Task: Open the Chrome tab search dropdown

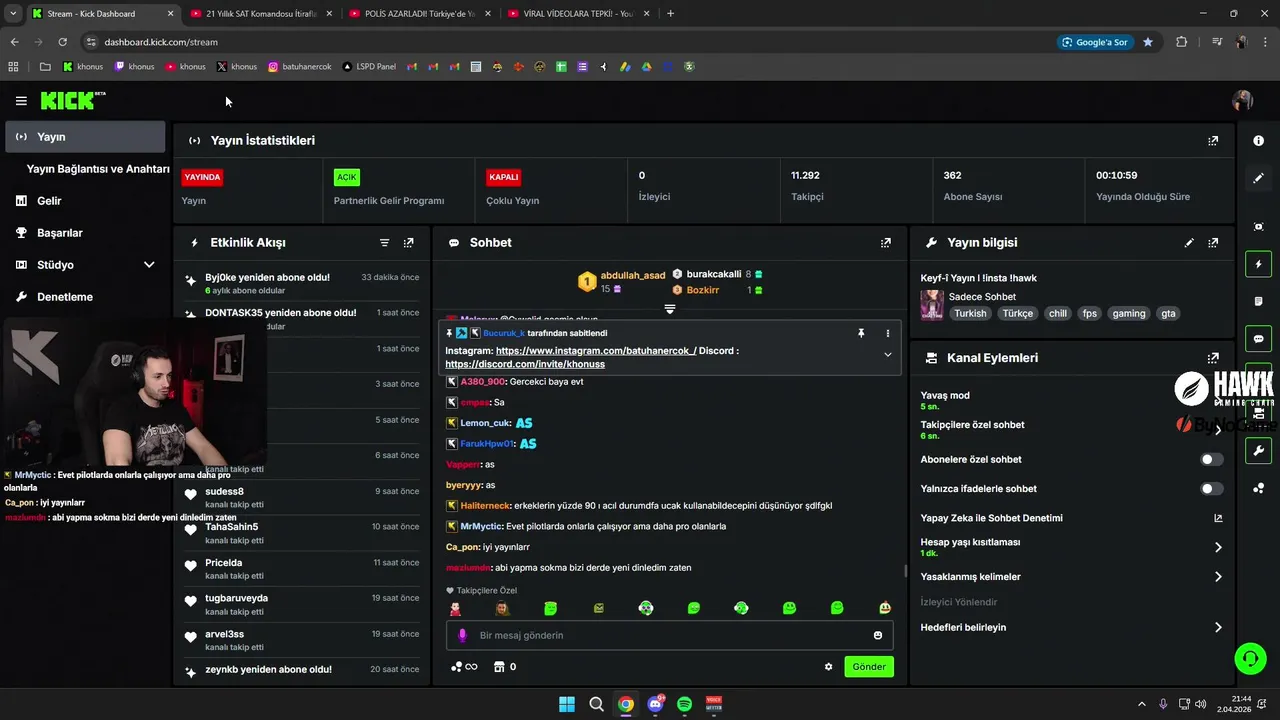Action: pos(13,13)
